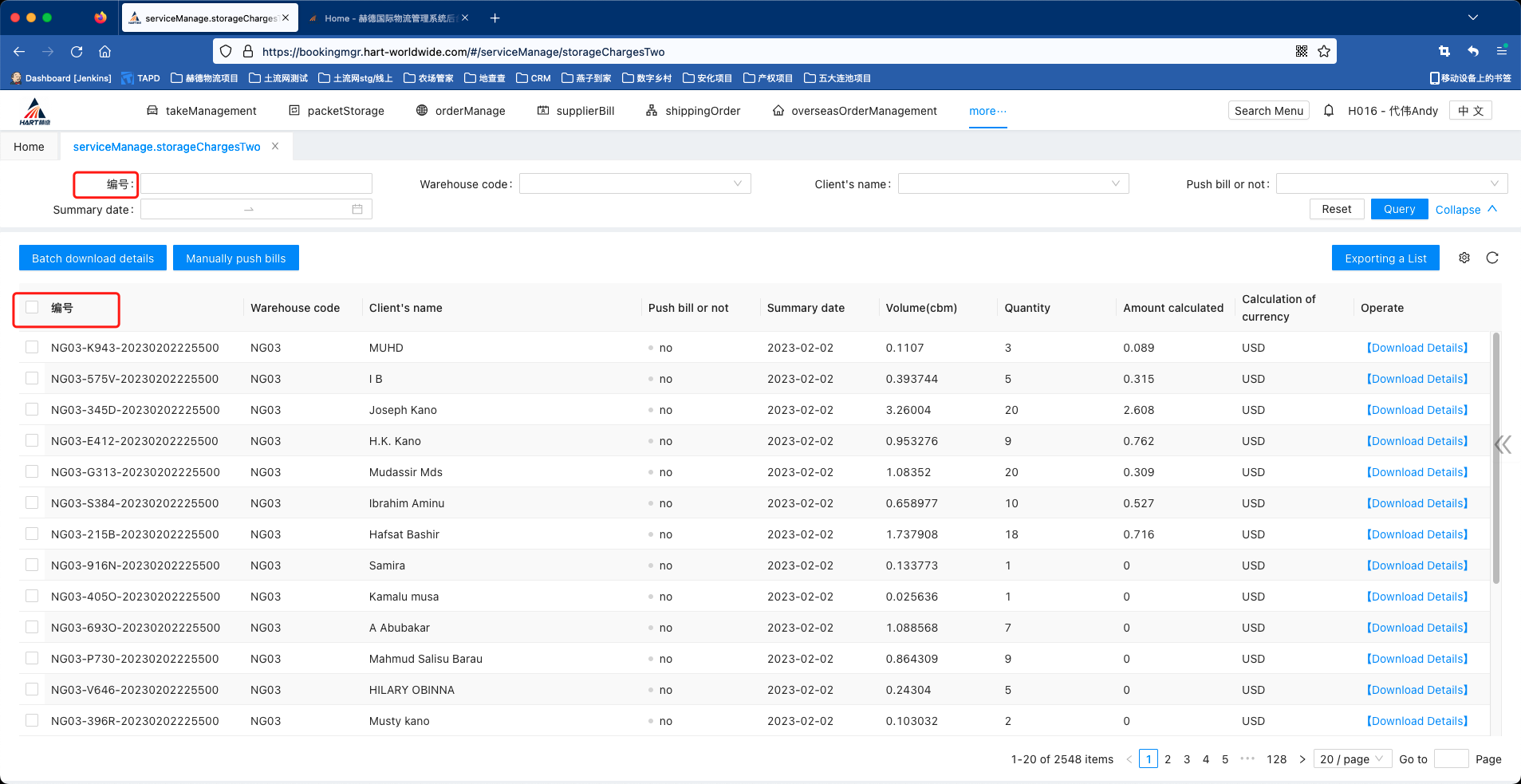Reload page using browser refresh icon
Viewport: 1521px width, 784px height.
[77, 52]
